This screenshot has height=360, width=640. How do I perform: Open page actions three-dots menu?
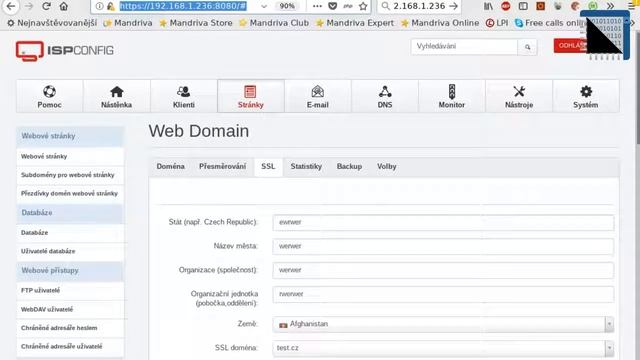(317, 6)
